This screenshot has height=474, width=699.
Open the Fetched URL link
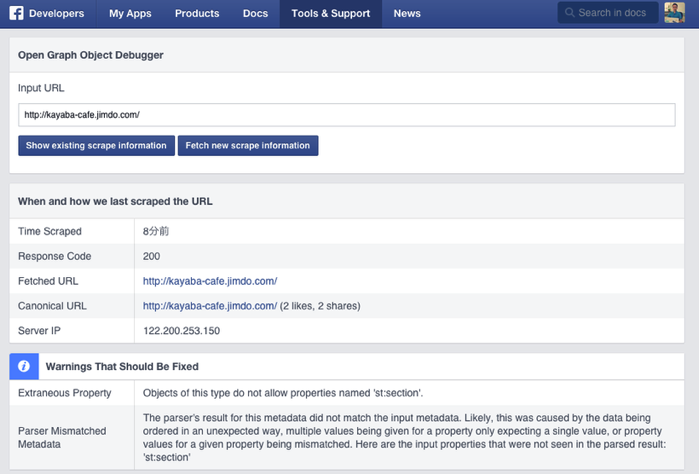point(210,281)
